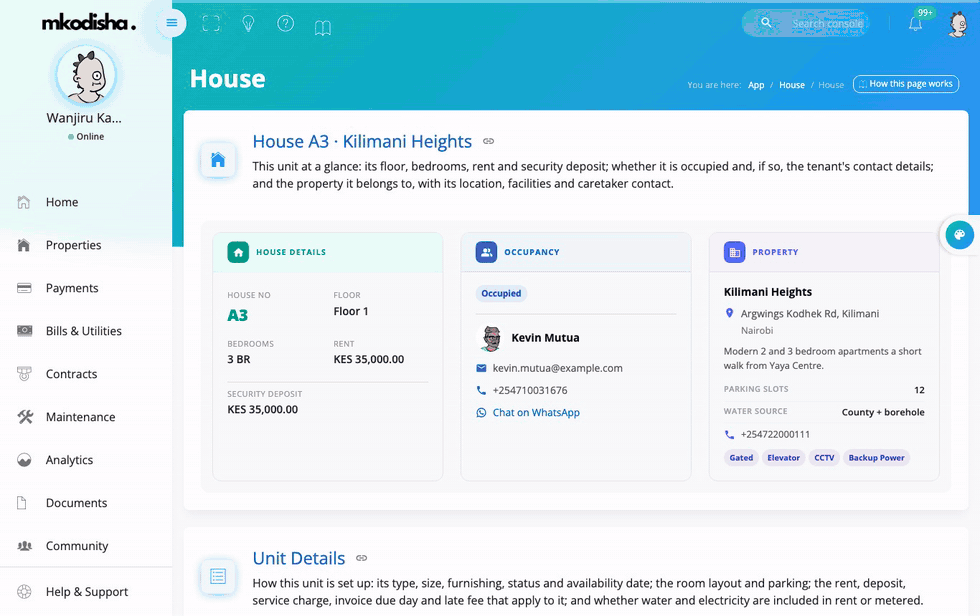This screenshot has width=980, height=616.
Task: Click the Elevator facility tag
Action: point(783,457)
